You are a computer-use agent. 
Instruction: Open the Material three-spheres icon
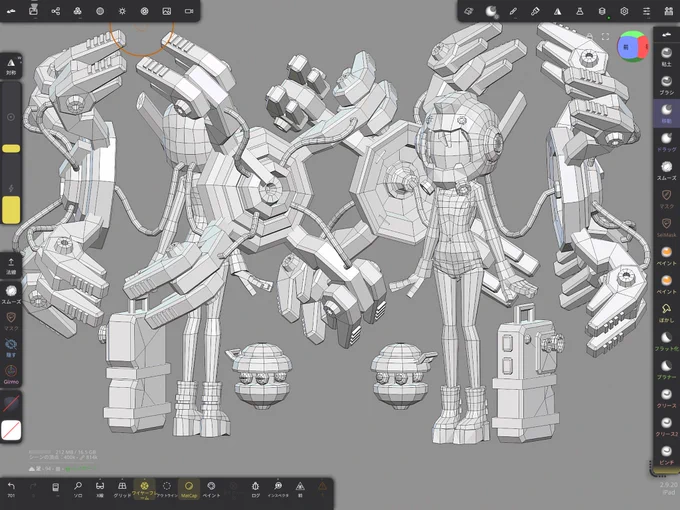pyautogui.click(x=78, y=11)
